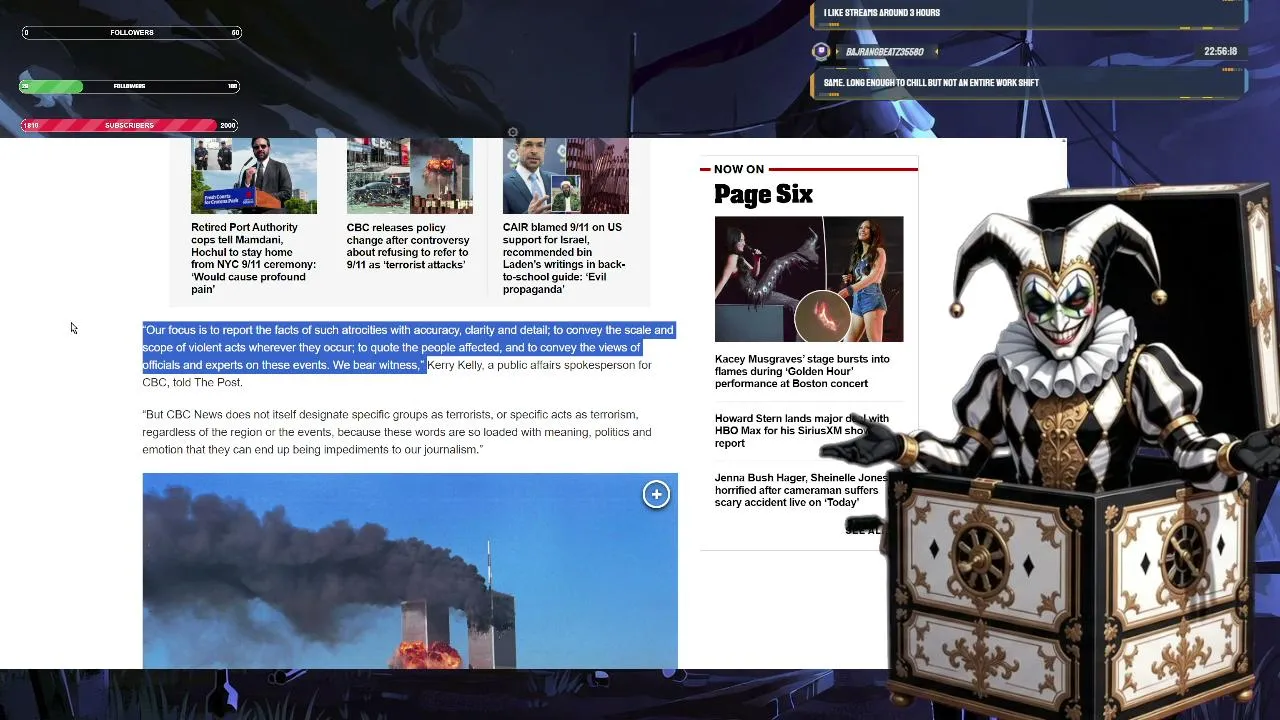The image size is (1280, 720).
Task: Open the Howard Stern HBO Max headline
Action: tap(802, 431)
